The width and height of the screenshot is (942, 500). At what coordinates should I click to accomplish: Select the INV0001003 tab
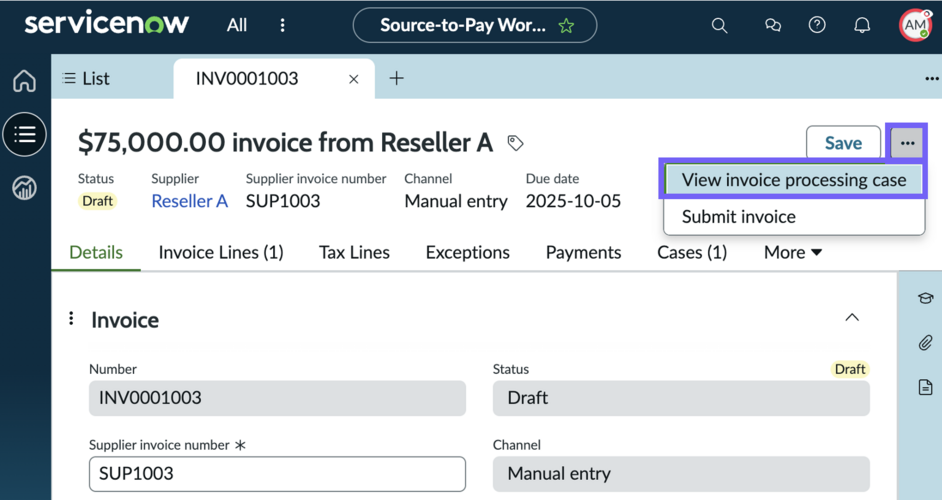point(247,79)
